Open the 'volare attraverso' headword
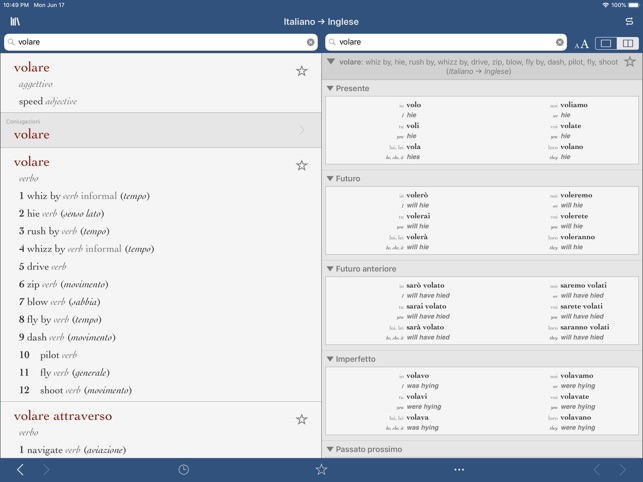This screenshot has height=482, width=643. 63,416
